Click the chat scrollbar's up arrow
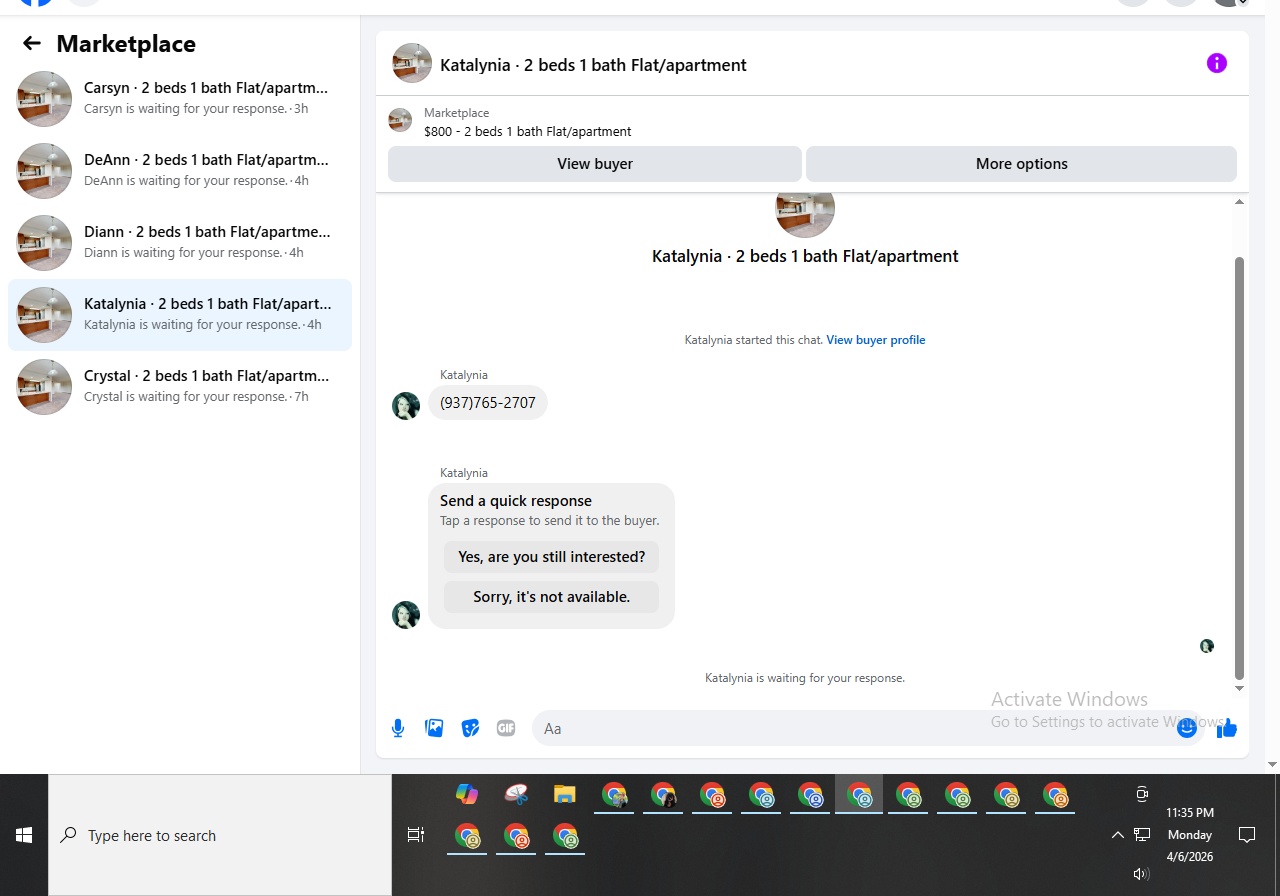 click(x=1239, y=202)
